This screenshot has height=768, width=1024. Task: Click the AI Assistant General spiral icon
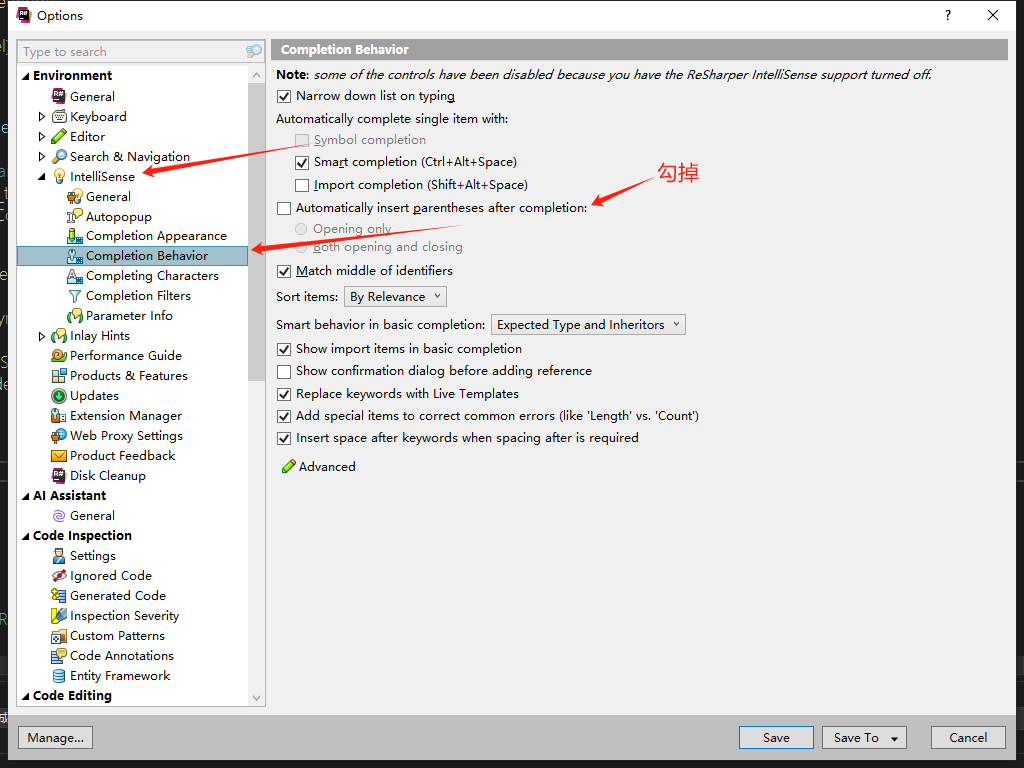[x=59, y=516]
